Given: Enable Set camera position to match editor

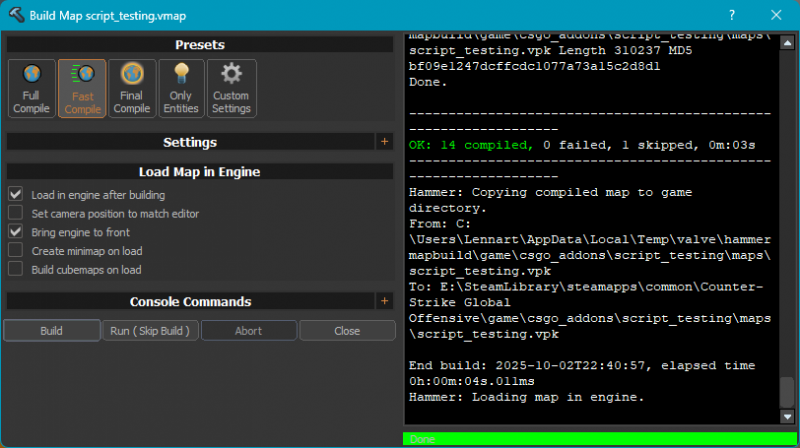Looking at the screenshot, I should pos(15,213).
